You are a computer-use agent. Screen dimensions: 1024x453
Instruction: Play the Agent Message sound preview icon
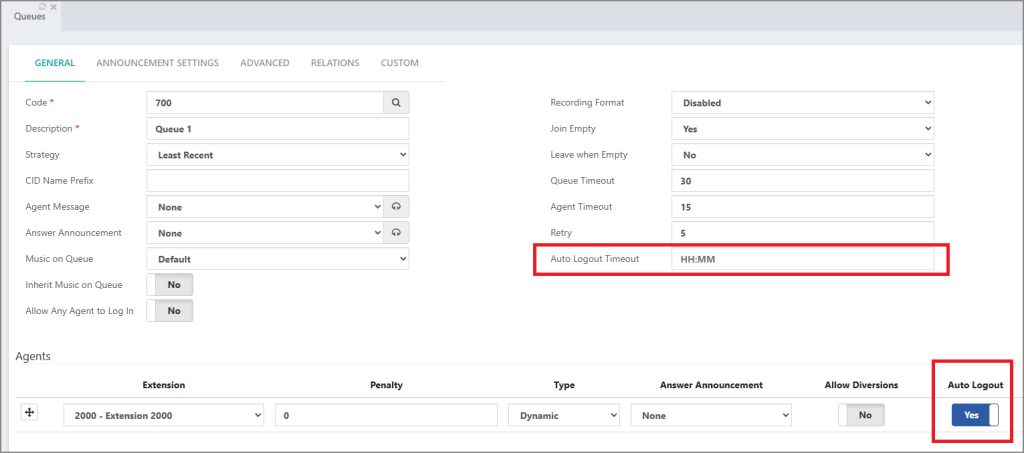click(x=396, y=207)
